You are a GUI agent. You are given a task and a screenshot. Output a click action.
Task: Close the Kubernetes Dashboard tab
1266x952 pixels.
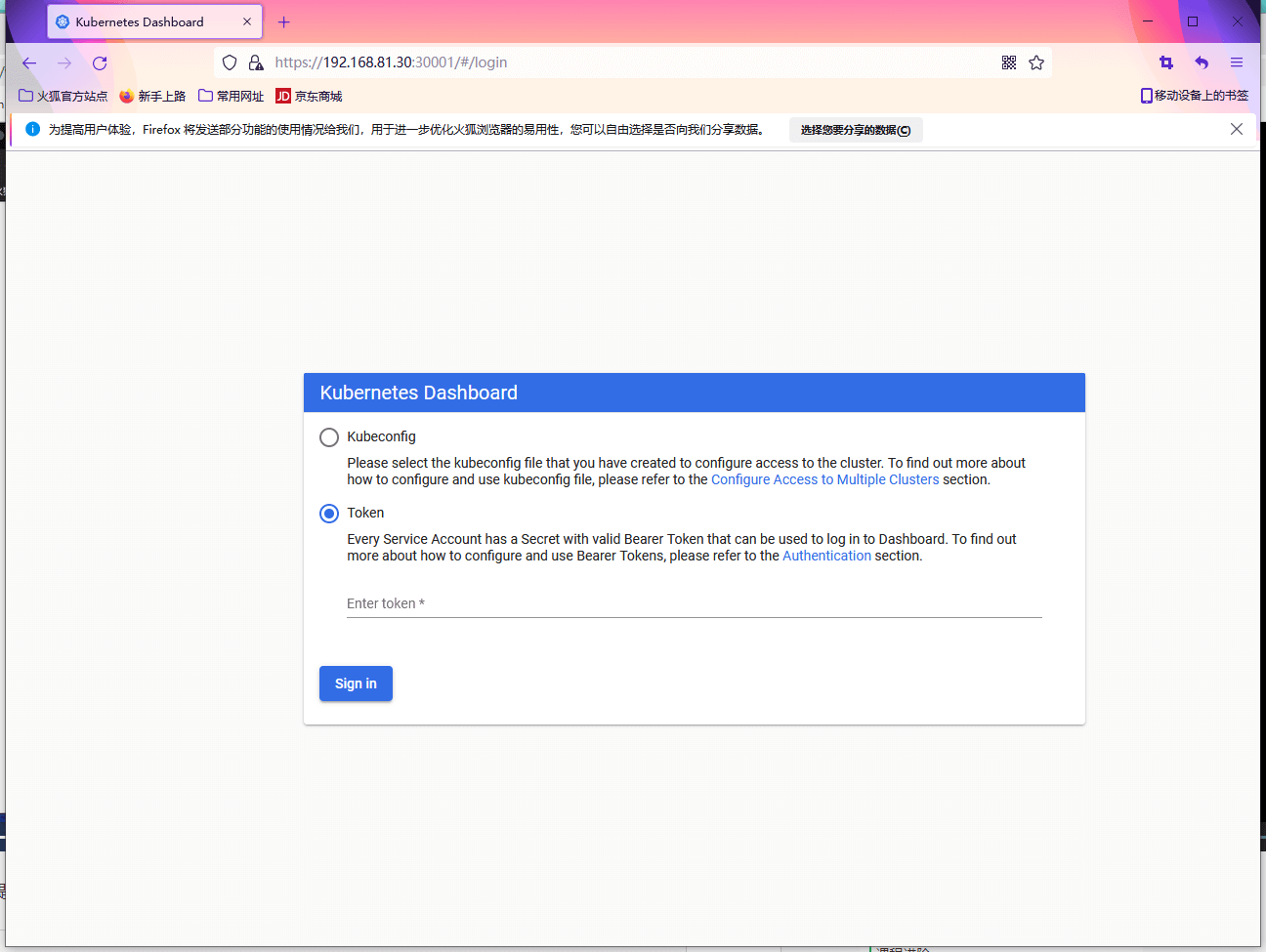[x=247, y=21]
